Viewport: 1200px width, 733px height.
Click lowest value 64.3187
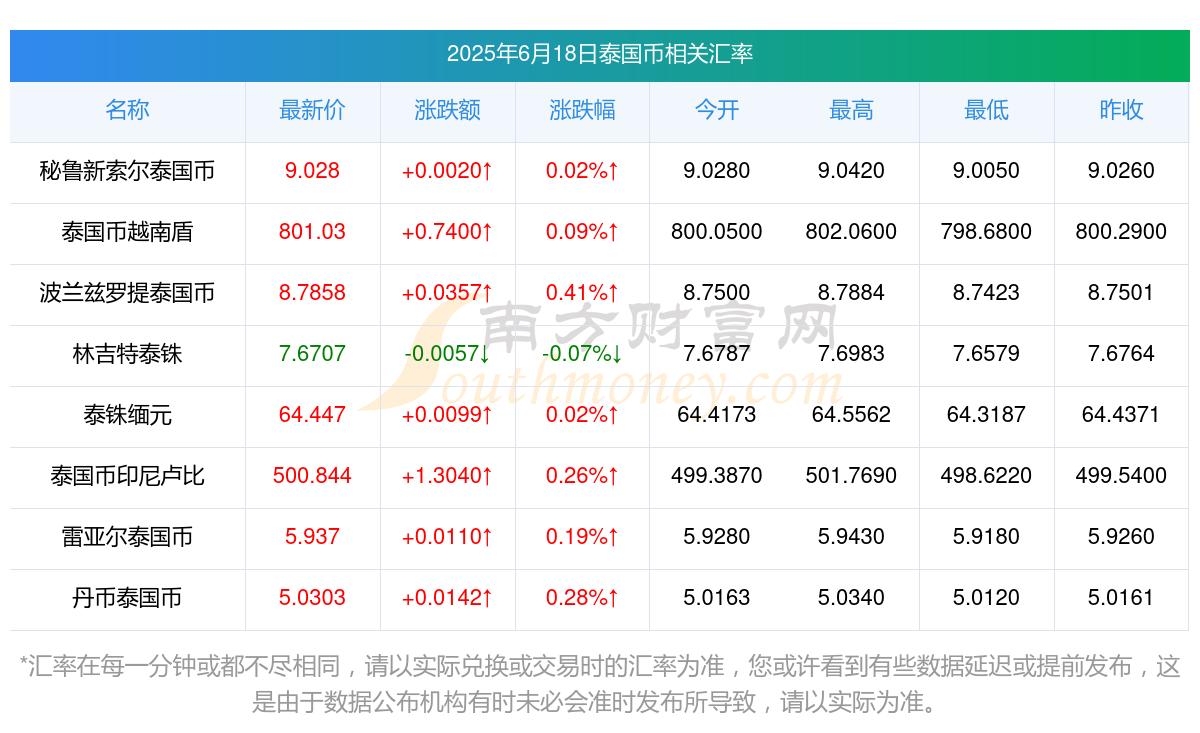tap(986, 415)
